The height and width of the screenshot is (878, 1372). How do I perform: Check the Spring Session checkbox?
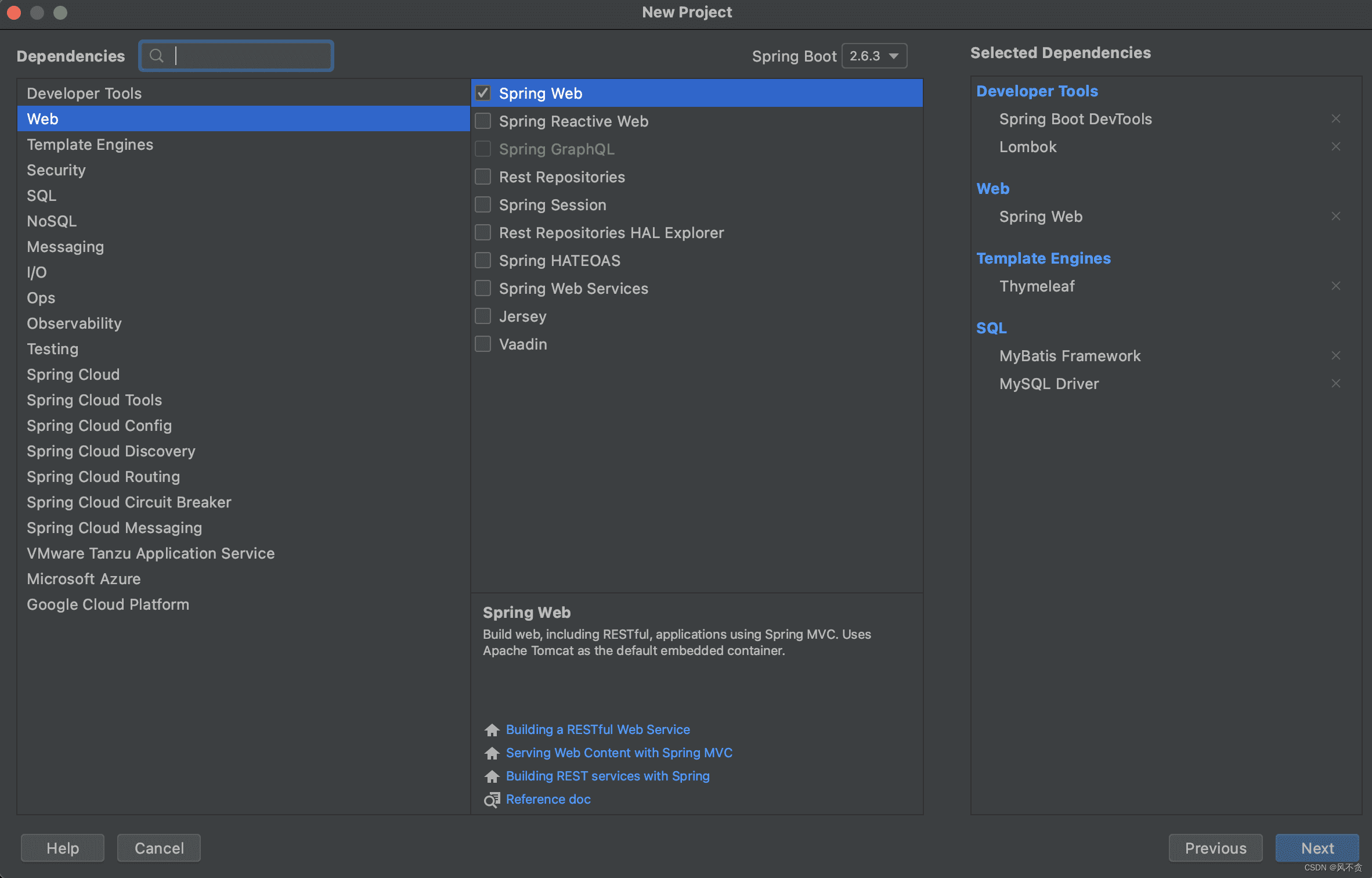tap(483, 205)
